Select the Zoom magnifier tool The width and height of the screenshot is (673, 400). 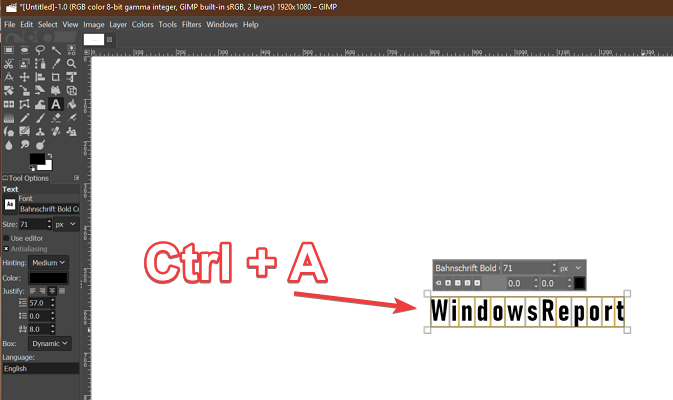tap(71, 64)
